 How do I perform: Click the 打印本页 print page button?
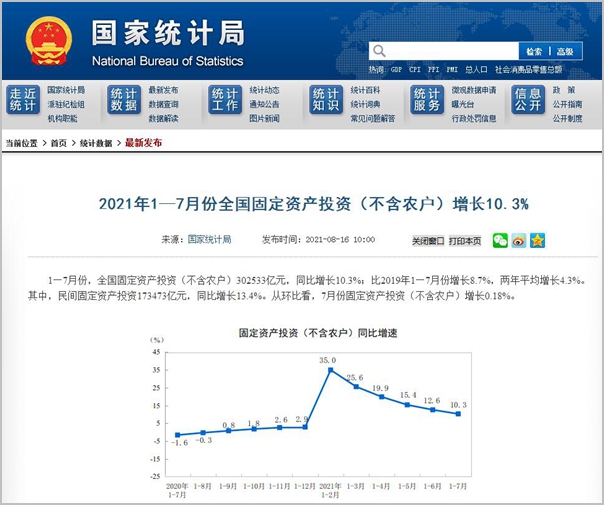click(465, 241)
